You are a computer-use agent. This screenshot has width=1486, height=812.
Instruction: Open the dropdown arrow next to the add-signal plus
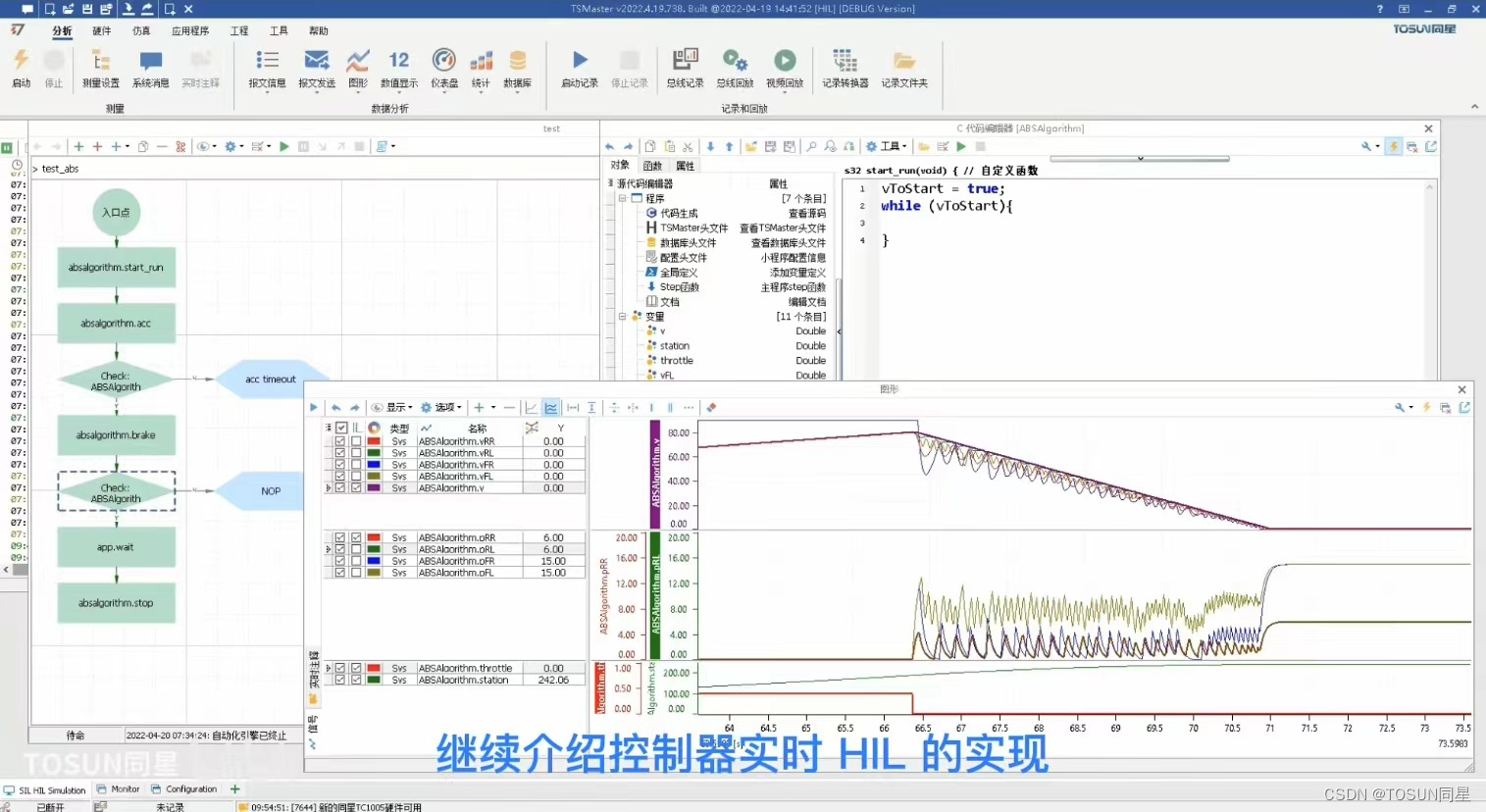[493, 407]
